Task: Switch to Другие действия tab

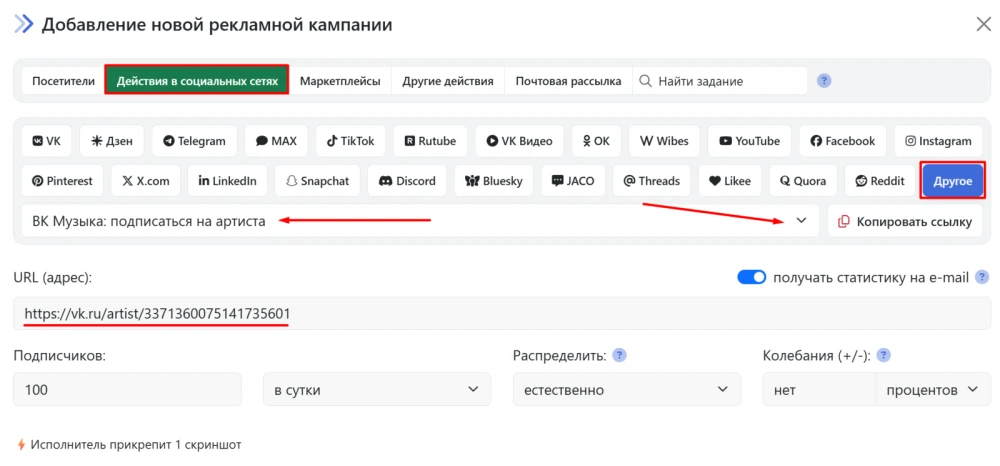Action: pos(448,81)
